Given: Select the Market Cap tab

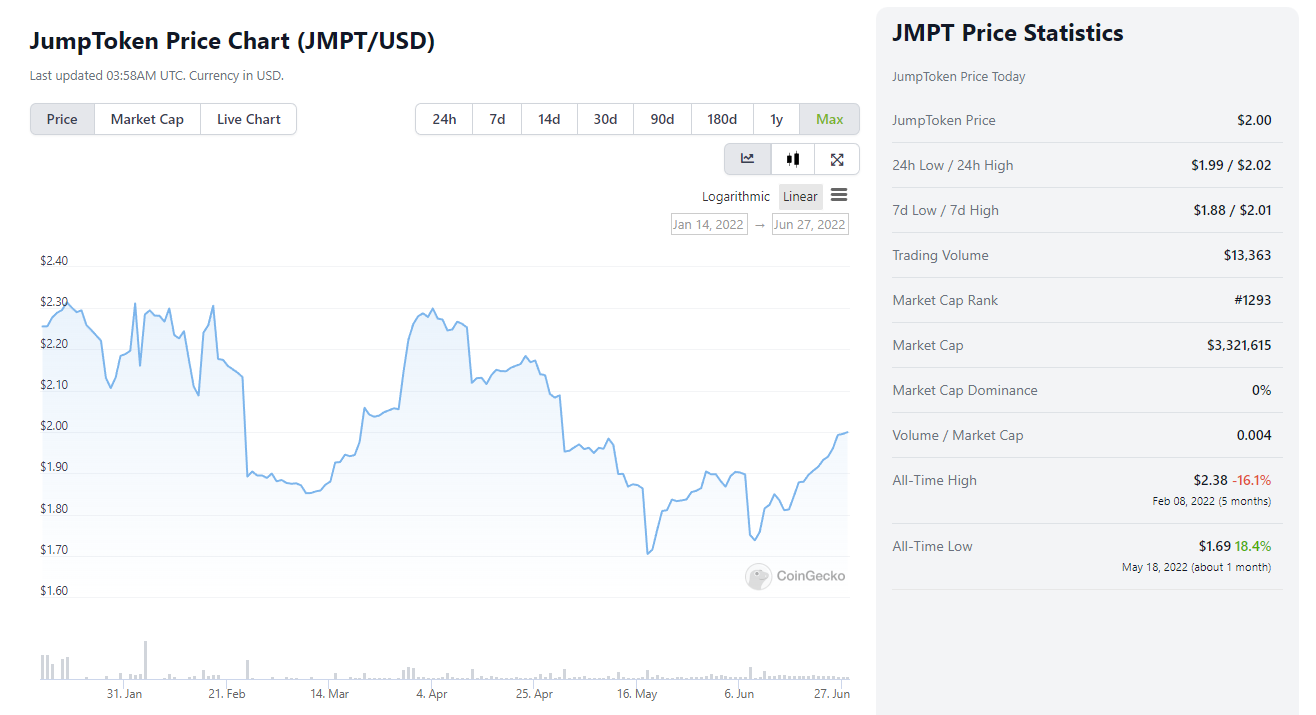Looking at the screenshot, I should (x=147, y=119).
